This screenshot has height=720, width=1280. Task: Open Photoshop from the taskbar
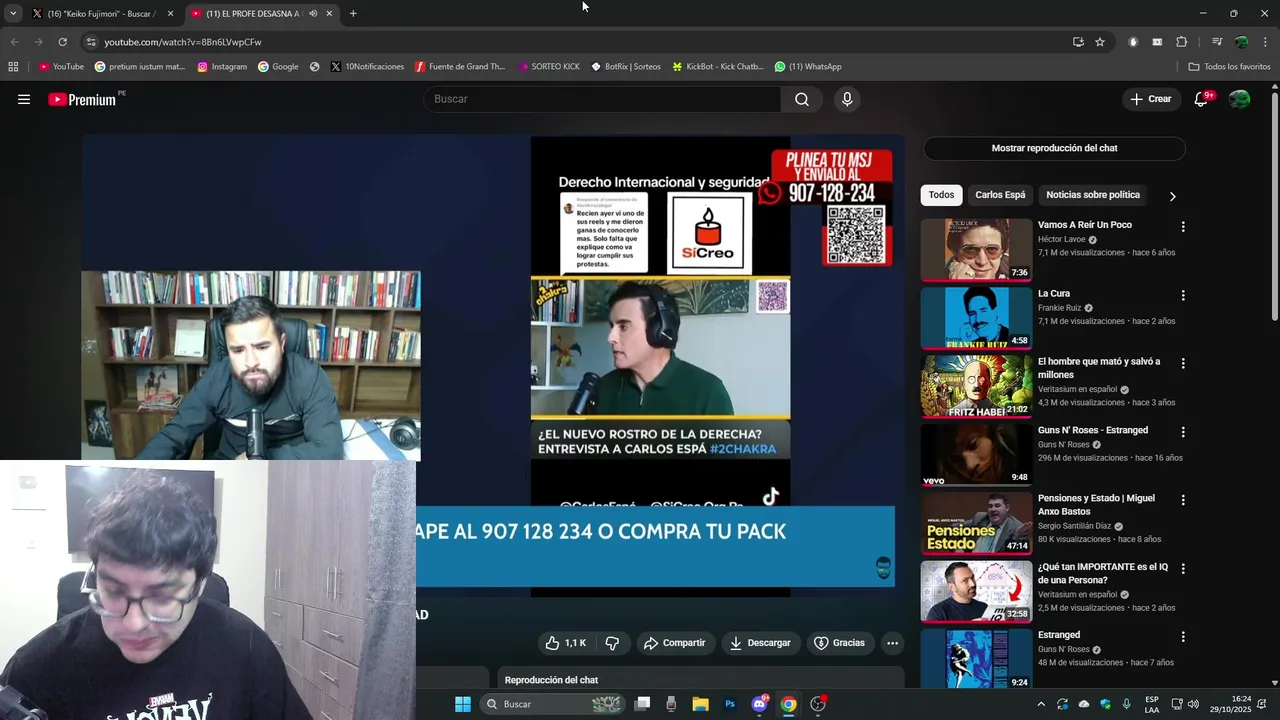pyautogui.click(x=730, y=704)
